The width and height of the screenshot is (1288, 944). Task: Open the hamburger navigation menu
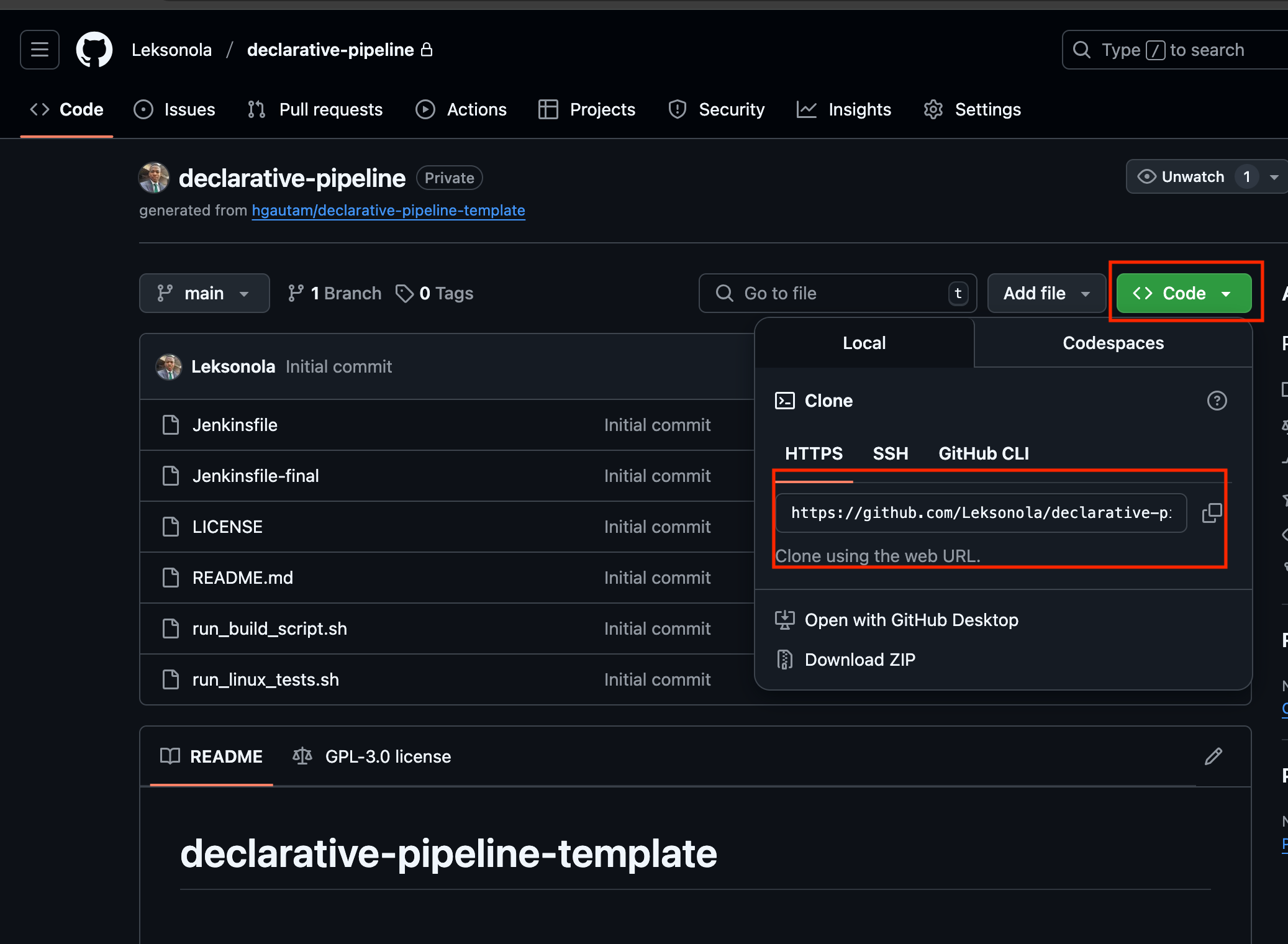(40, 50)
